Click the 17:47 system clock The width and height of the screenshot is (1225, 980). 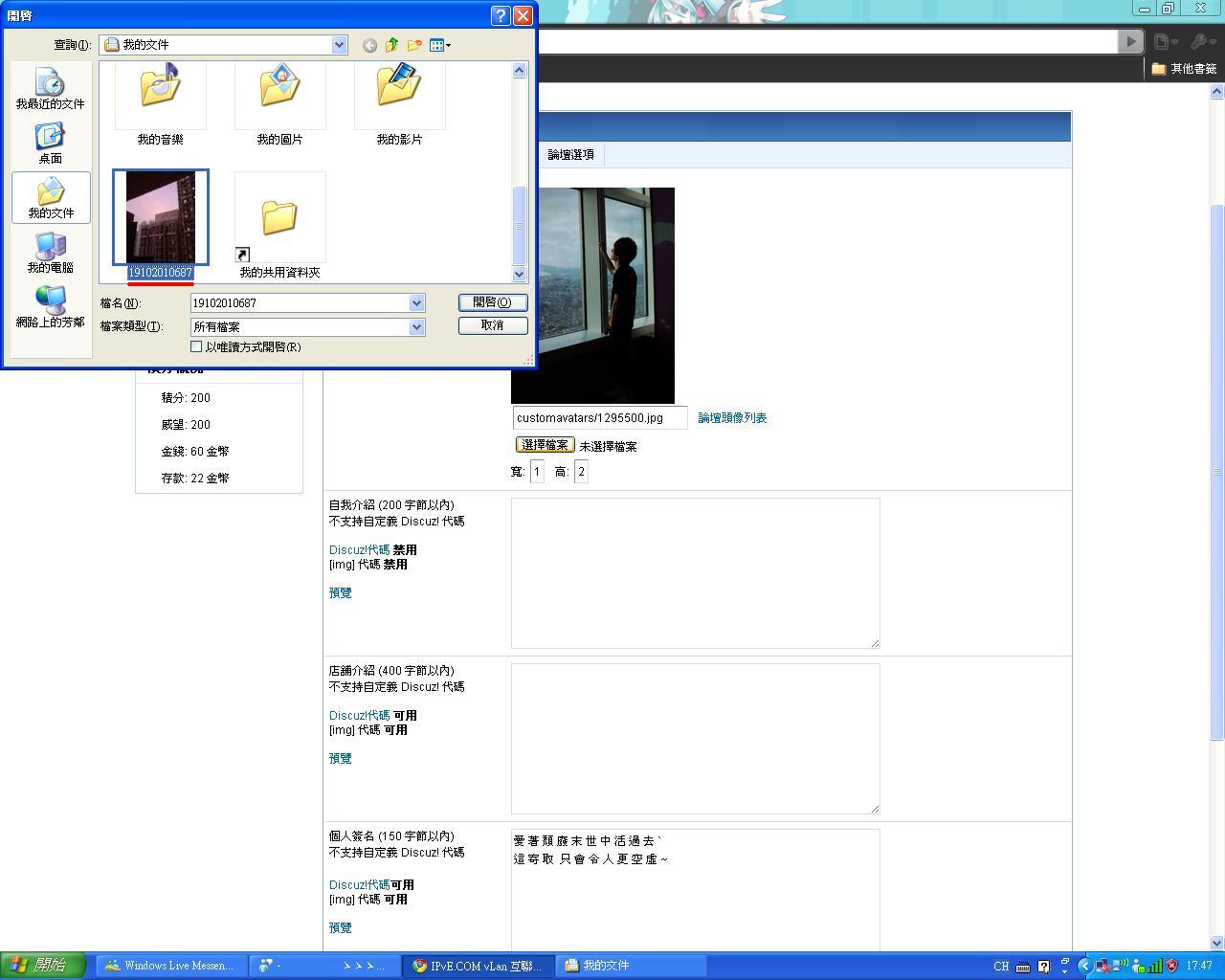point(1199,967)
